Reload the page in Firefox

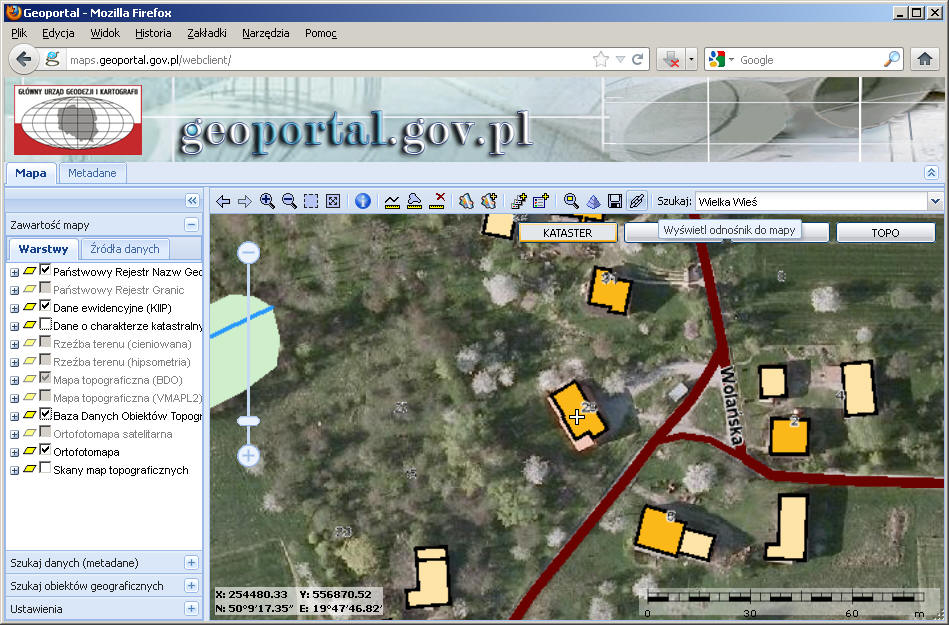point(637,59)
